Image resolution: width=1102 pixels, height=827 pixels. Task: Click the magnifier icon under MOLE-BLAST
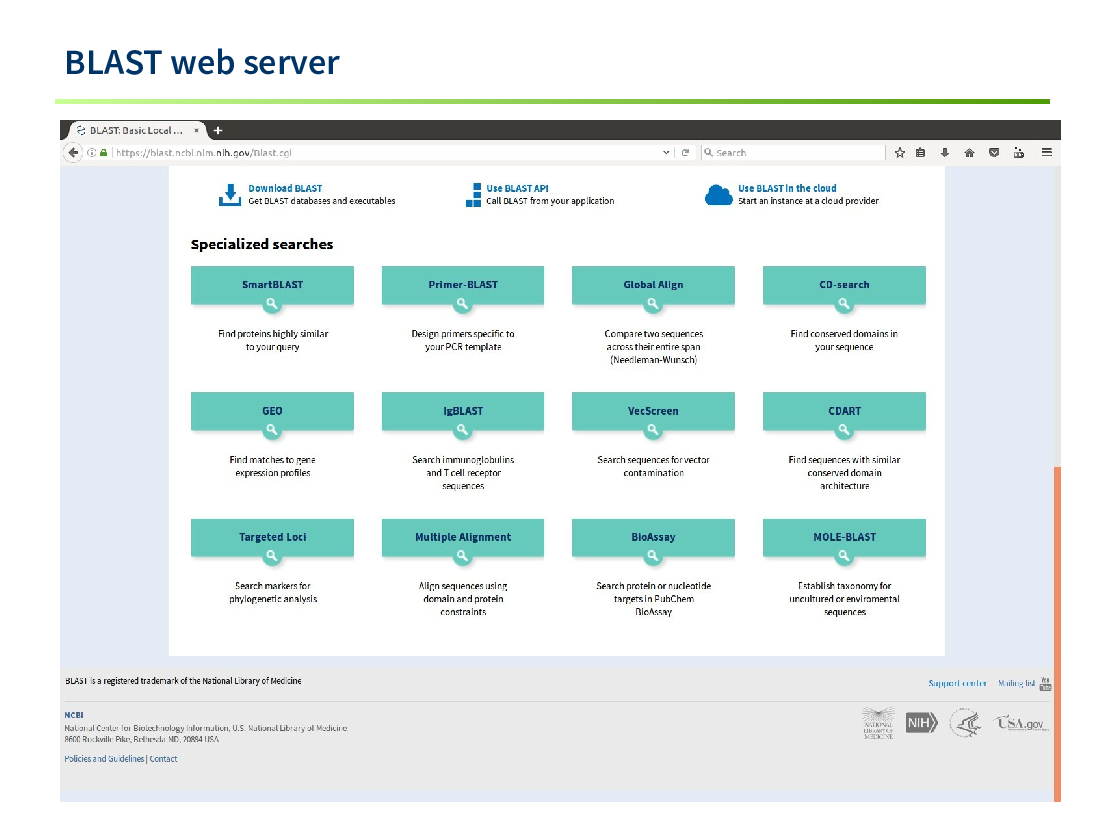click(843, 556)
